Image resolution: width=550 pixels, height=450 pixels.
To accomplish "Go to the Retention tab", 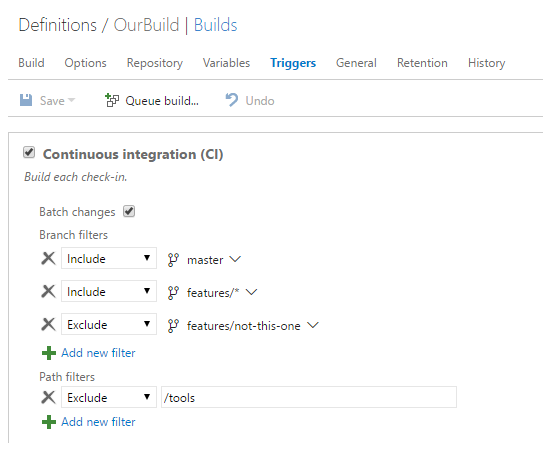I will (422, 63).
